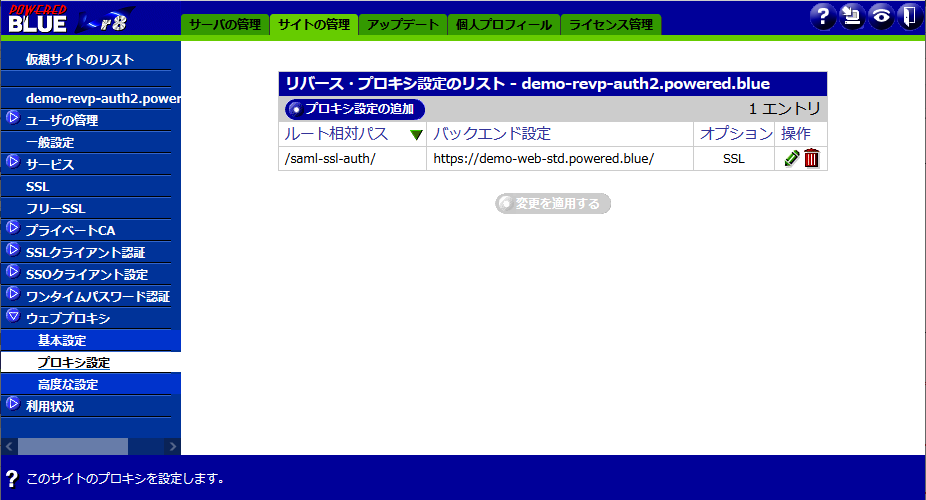Viewport: 926px width, 500px height.
Task: Edit the /saml-ssl-auth/ proxy entry with pencil
Action: (x=791, y=158)
